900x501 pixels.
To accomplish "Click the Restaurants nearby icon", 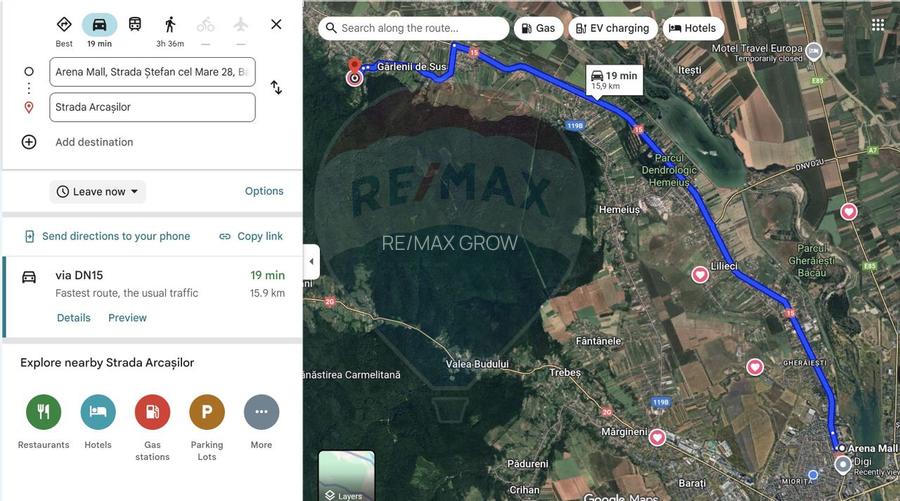I will pyautogui.click(x=44, y=412).
